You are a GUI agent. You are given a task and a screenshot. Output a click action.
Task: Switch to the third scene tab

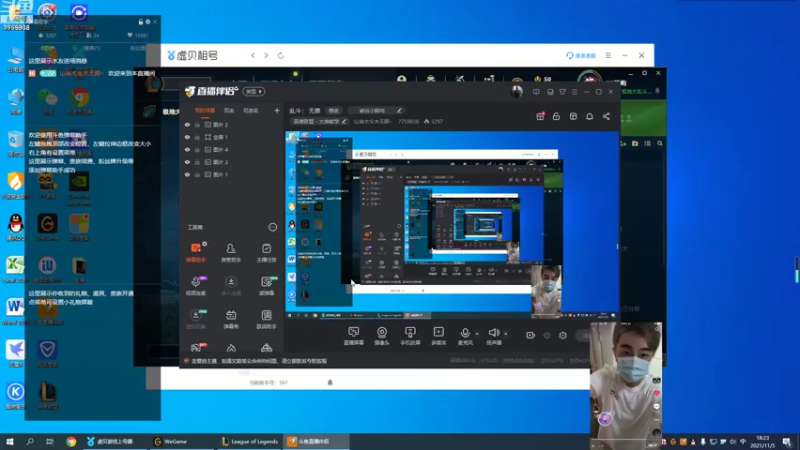click(251, 110)
